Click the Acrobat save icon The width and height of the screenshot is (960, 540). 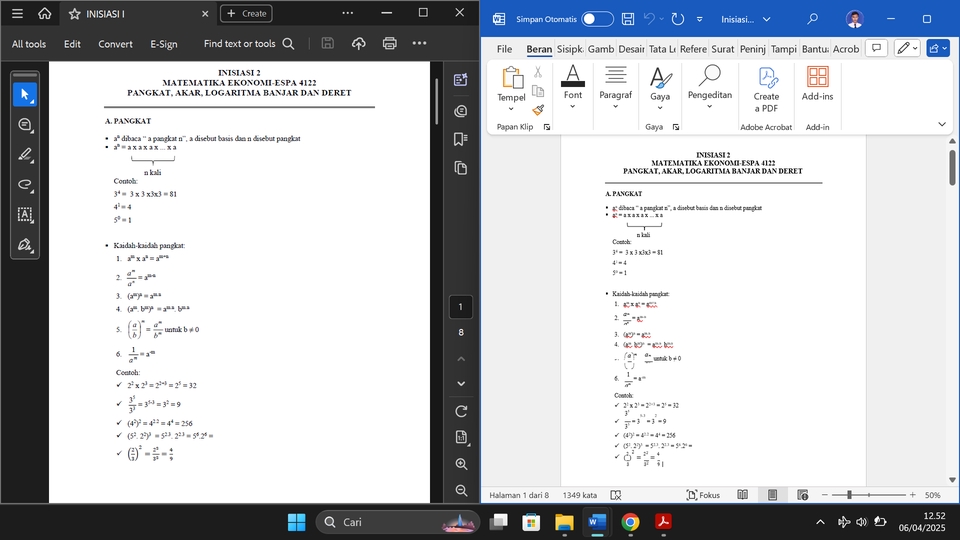pyautogui.click(x=328, y=43)
